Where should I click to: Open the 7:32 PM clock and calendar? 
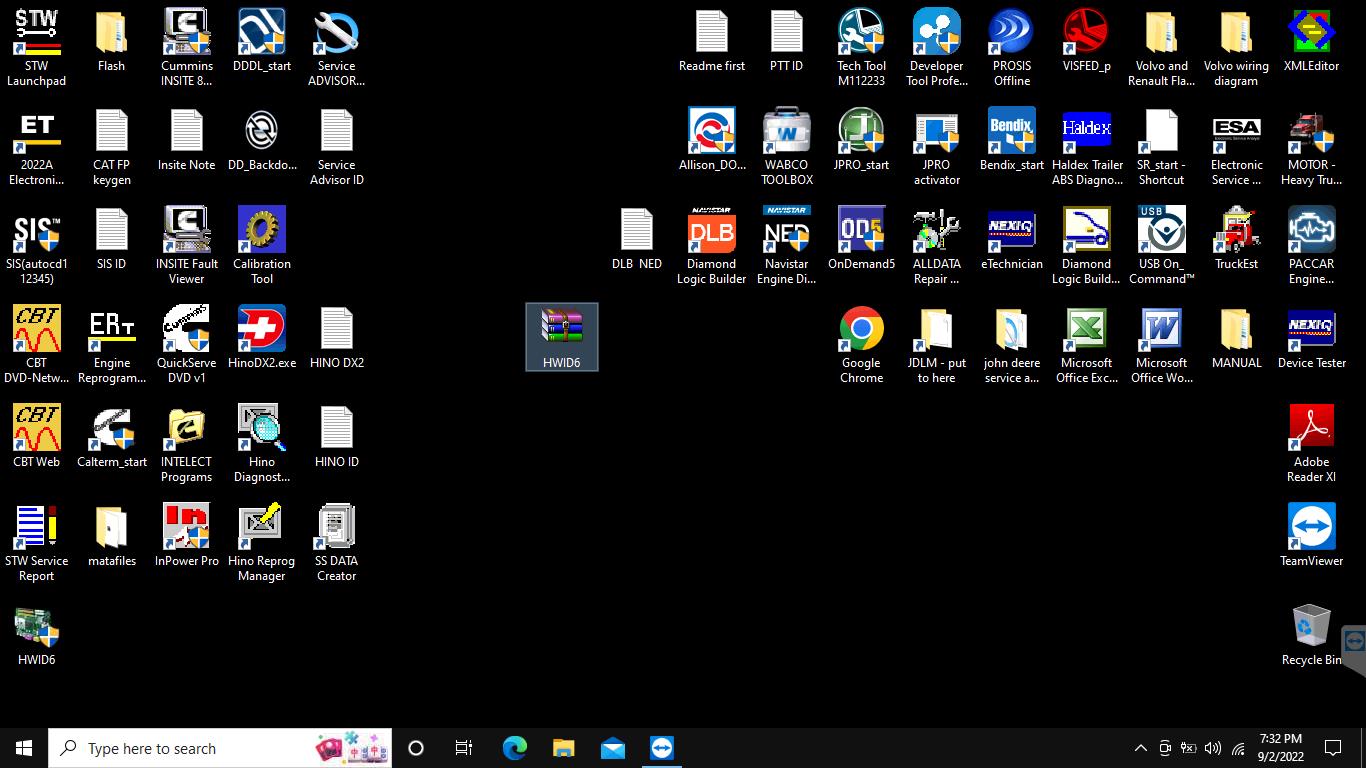click(1281, 748)
